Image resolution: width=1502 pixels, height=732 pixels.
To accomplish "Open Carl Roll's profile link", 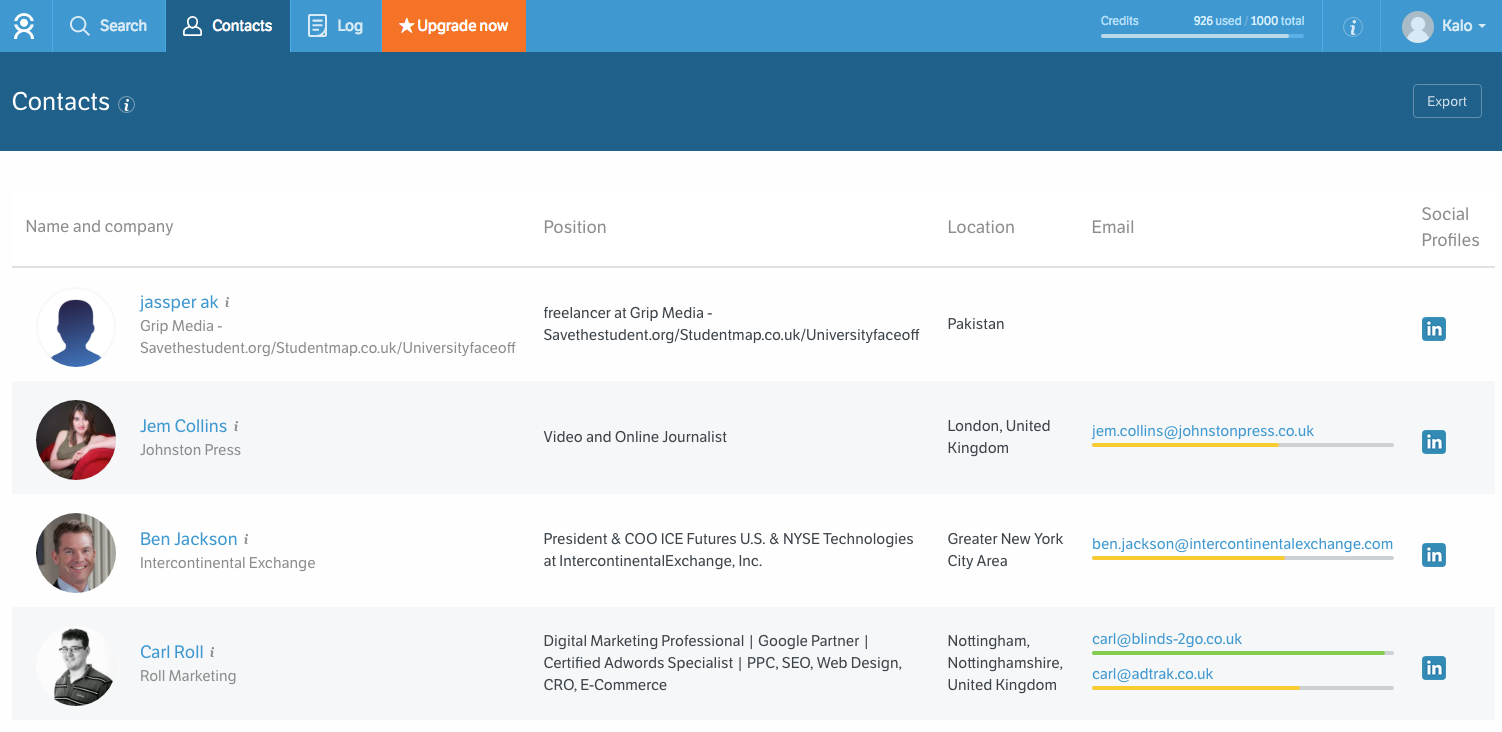I will tap(172, 652).
